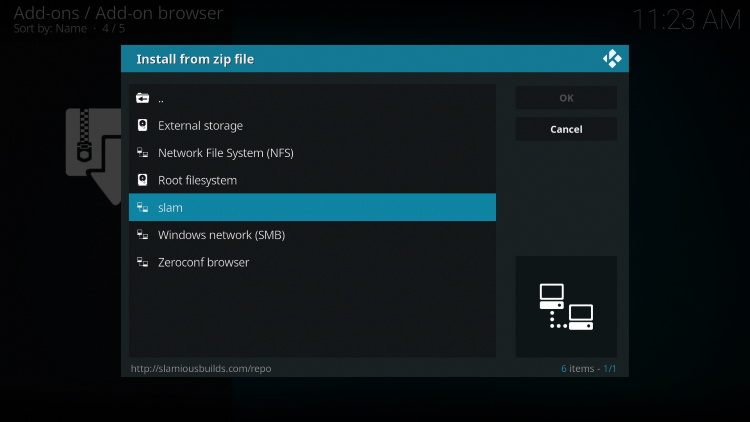Click the NFS network share icon
The image size is (750, 422).
(143, 153)
